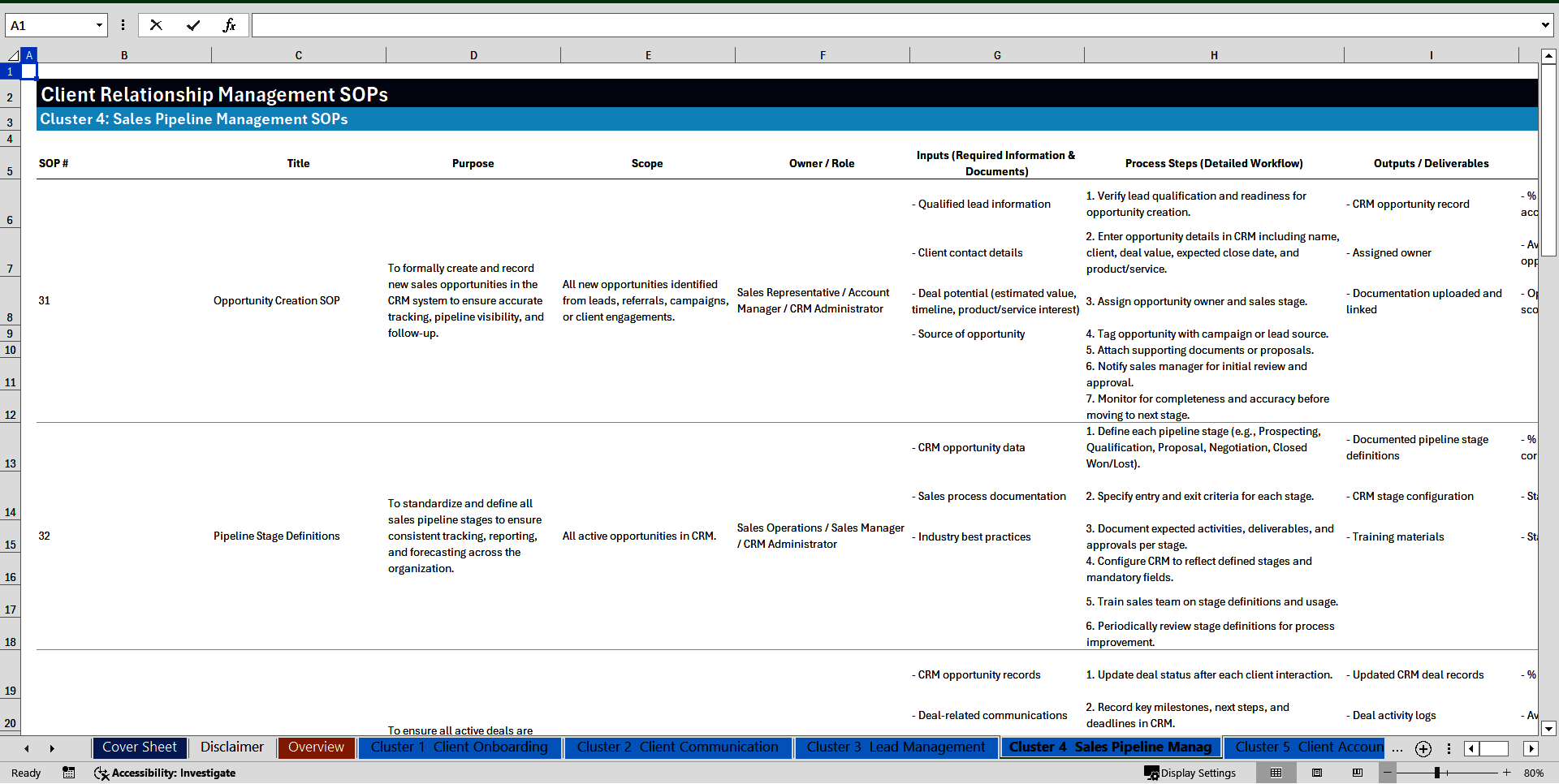Open the vertical ellipsis menu beside Name Box

123,25
